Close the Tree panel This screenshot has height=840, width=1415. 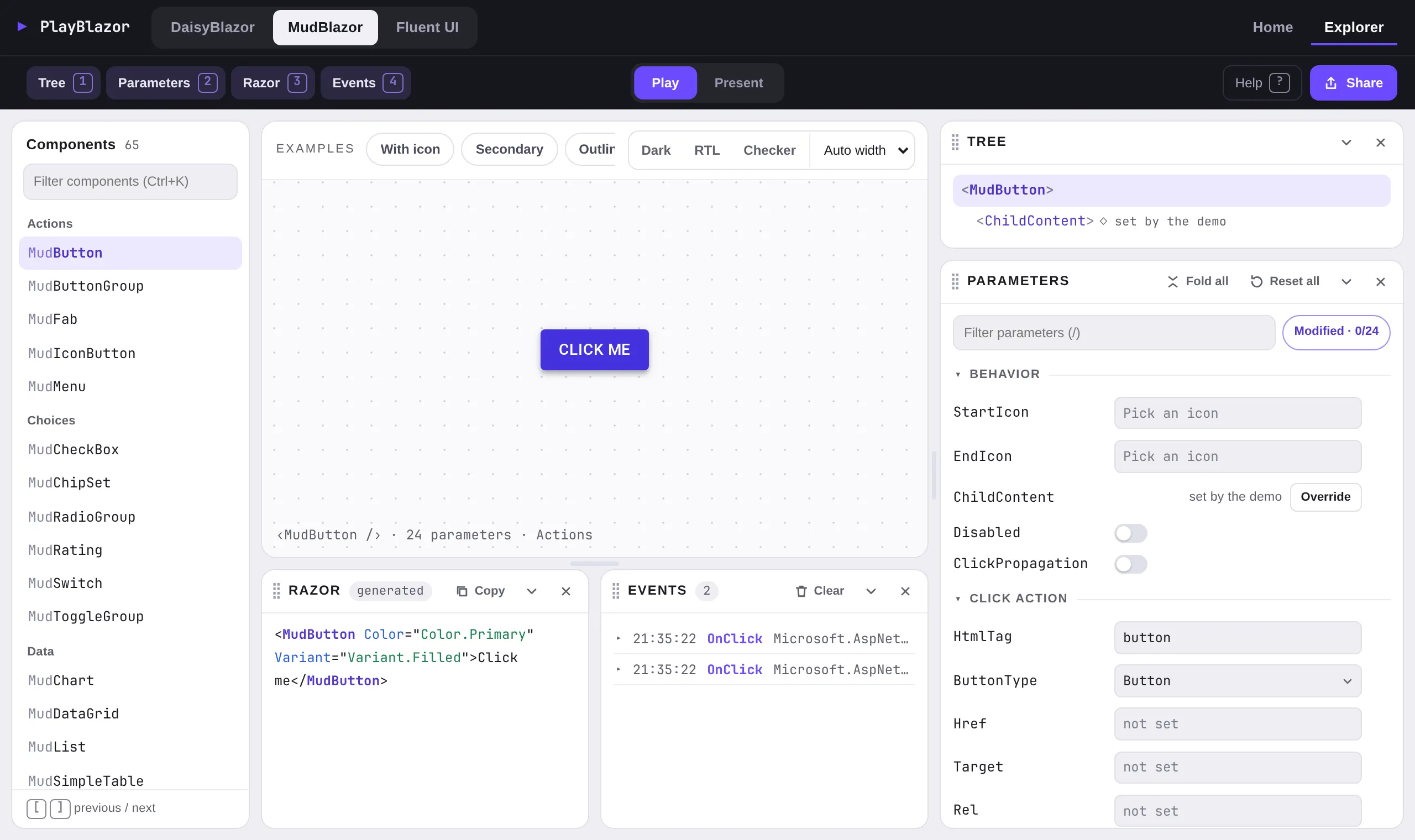[1381, 143]
